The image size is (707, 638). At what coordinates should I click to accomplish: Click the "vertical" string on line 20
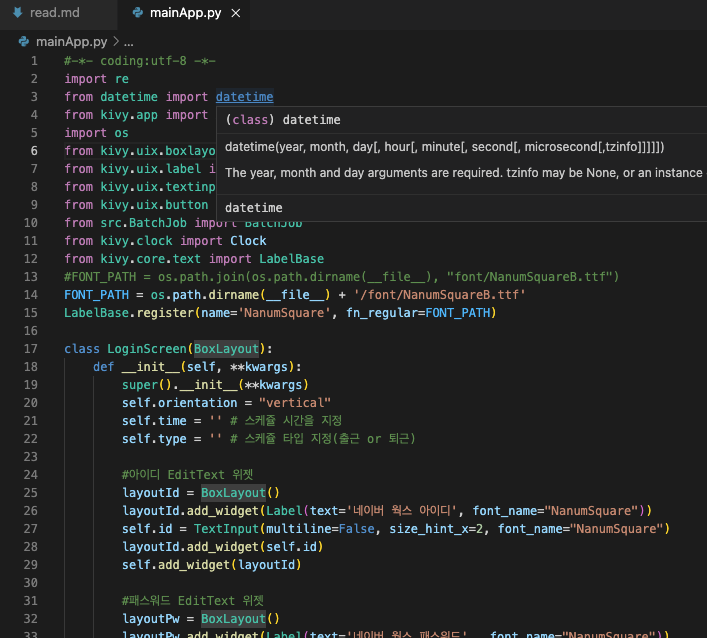[x=295, y=403]
